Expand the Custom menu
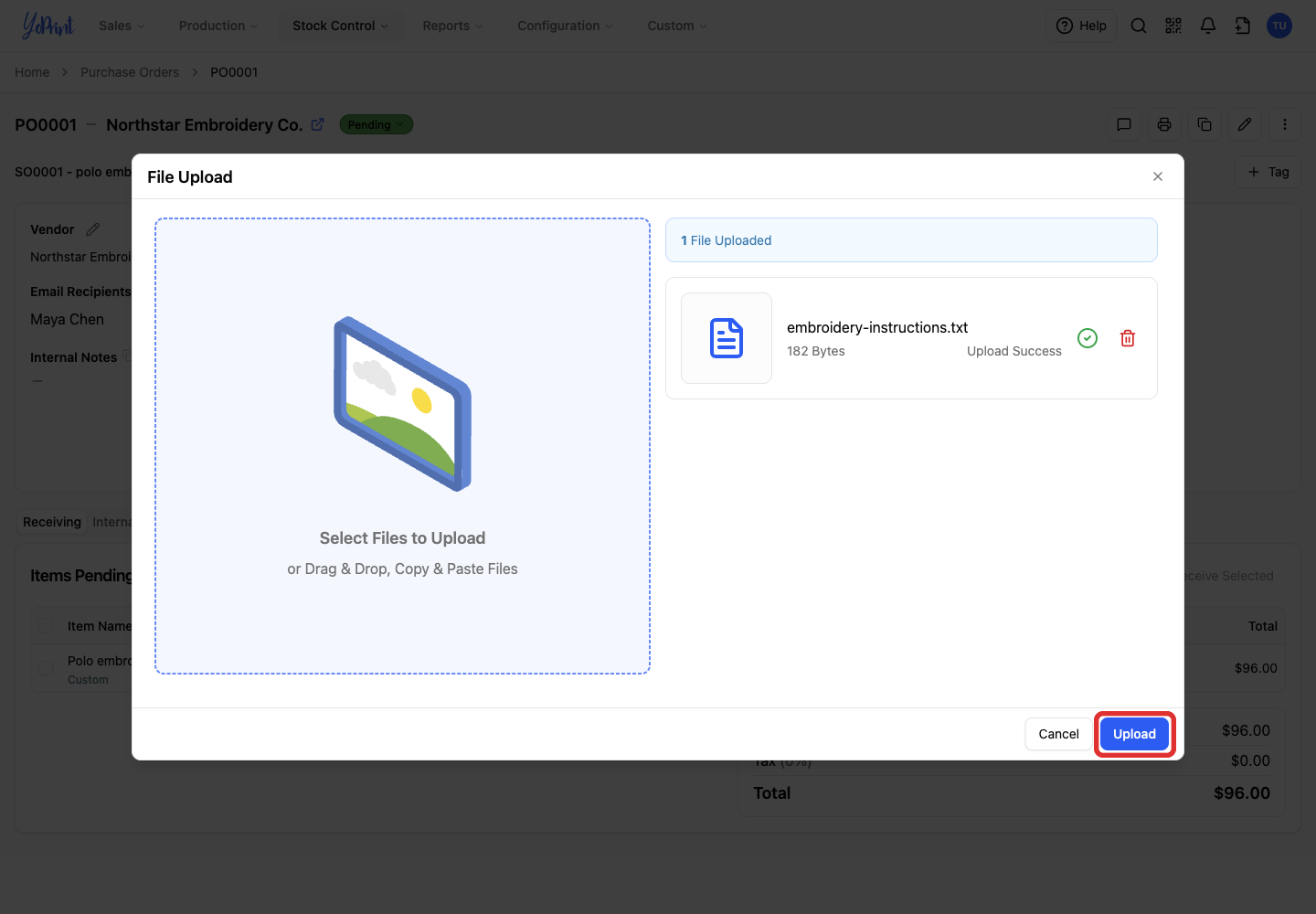This screenshot has width=1316, height=914. [x=677, y=26]
